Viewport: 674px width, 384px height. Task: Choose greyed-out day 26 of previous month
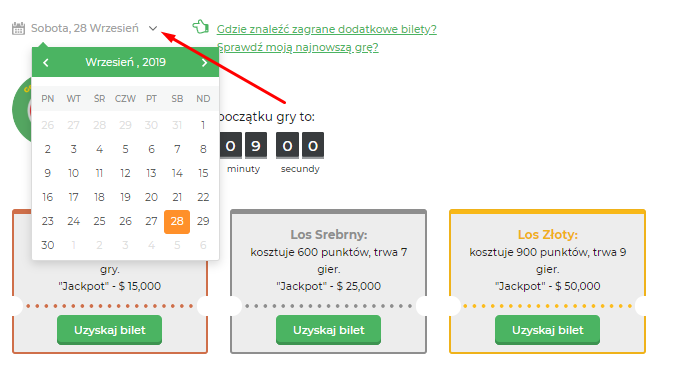48,126
